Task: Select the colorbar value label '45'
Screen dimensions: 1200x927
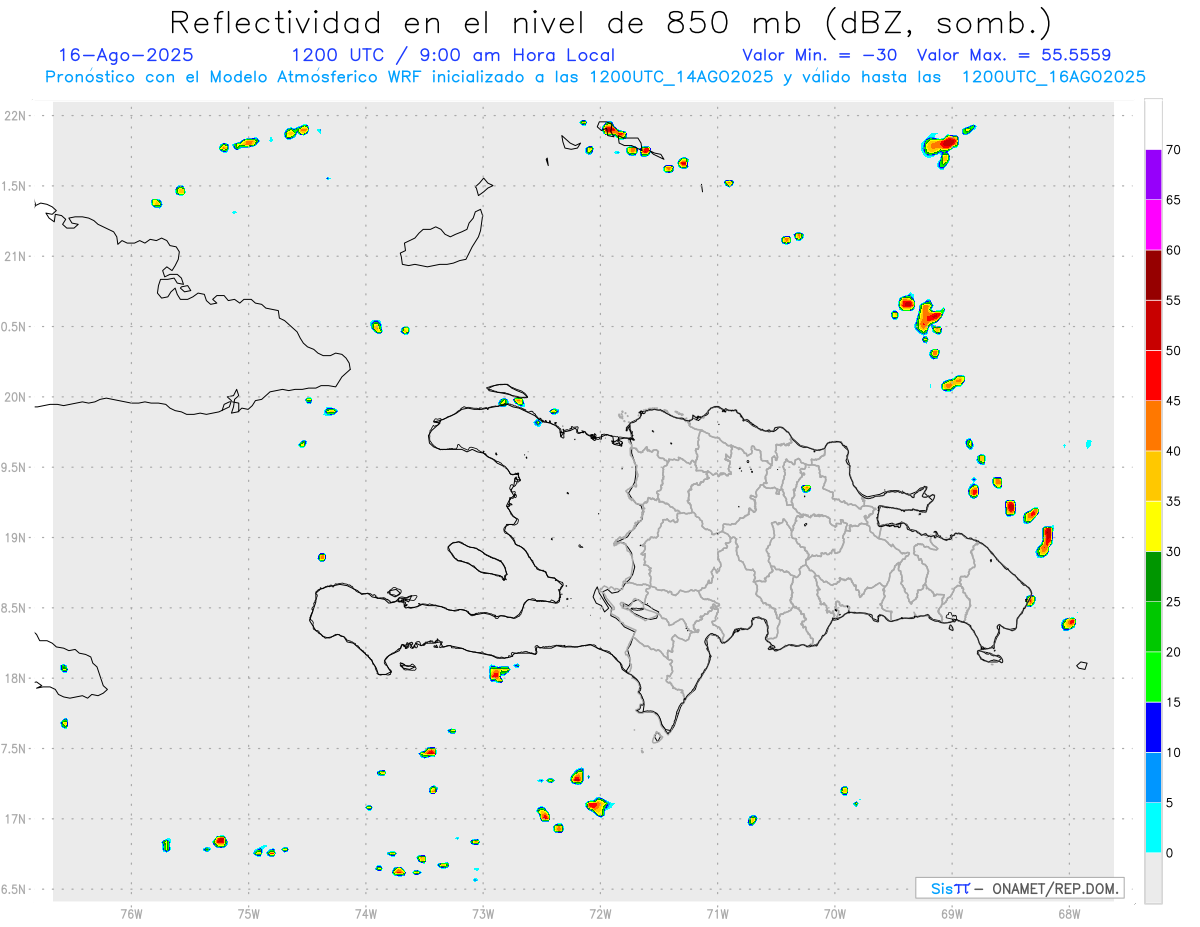Action: (1173, 401)
